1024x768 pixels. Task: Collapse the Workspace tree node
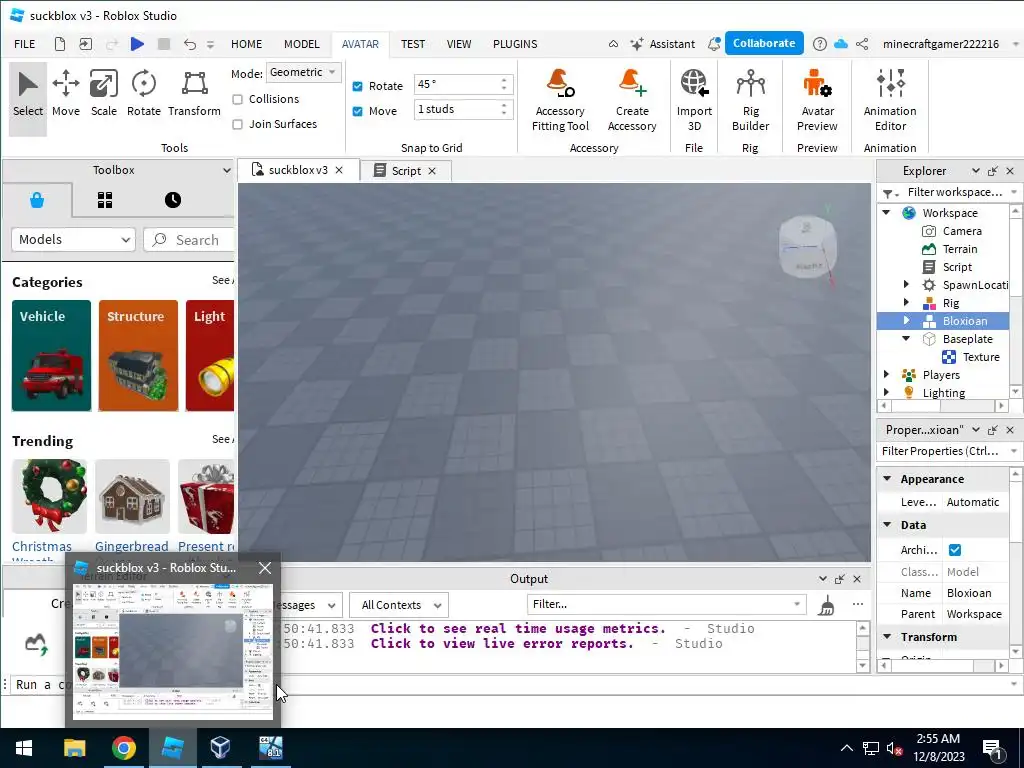pos(886,212)
